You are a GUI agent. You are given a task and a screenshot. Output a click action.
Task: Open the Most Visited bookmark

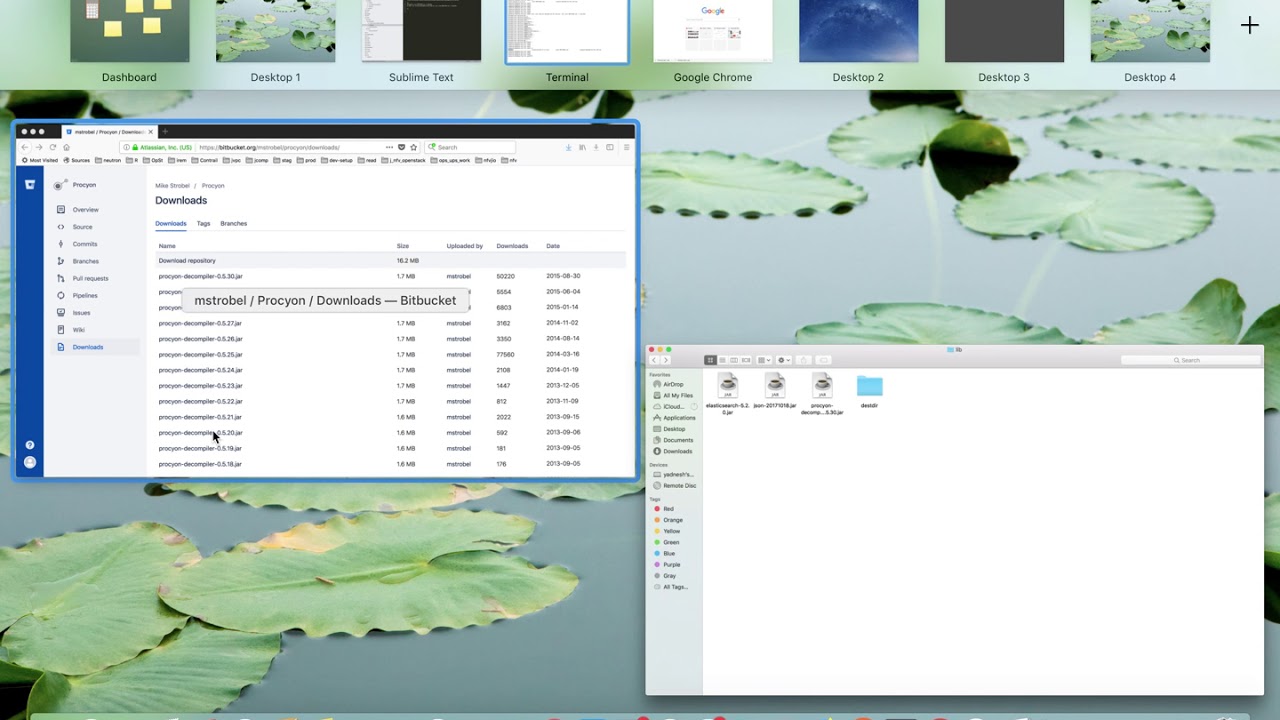click(40, 160)
